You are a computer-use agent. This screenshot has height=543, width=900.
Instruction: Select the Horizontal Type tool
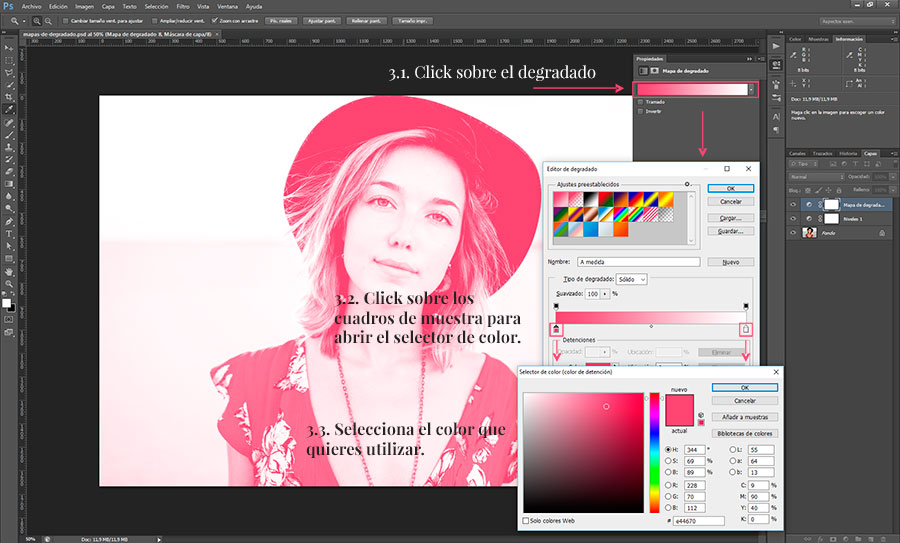[x=9, y=233]
